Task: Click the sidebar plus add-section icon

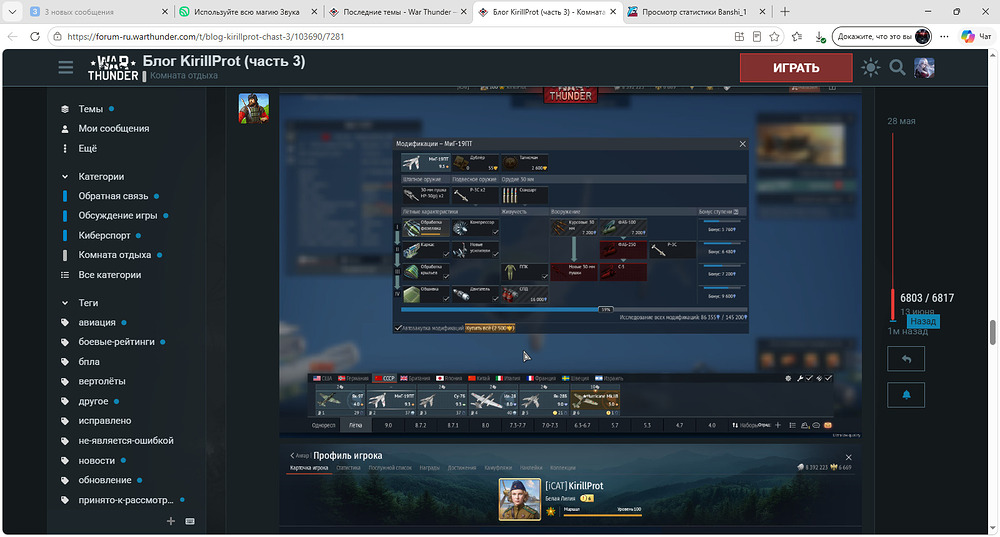Action: coord(170,521)
